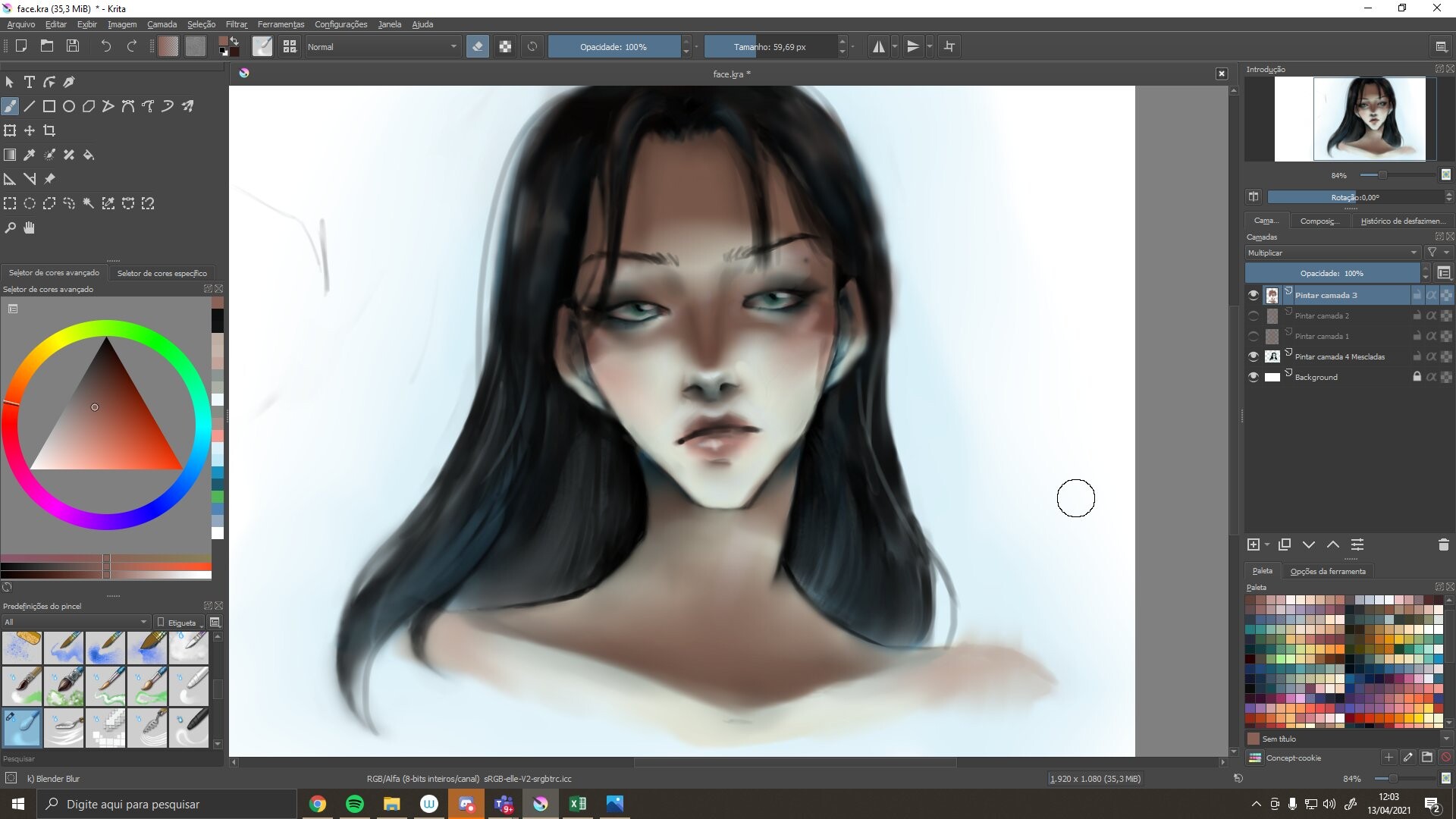Open Spotify from the taskbar
1456x819 pixels.
(354, 804)
